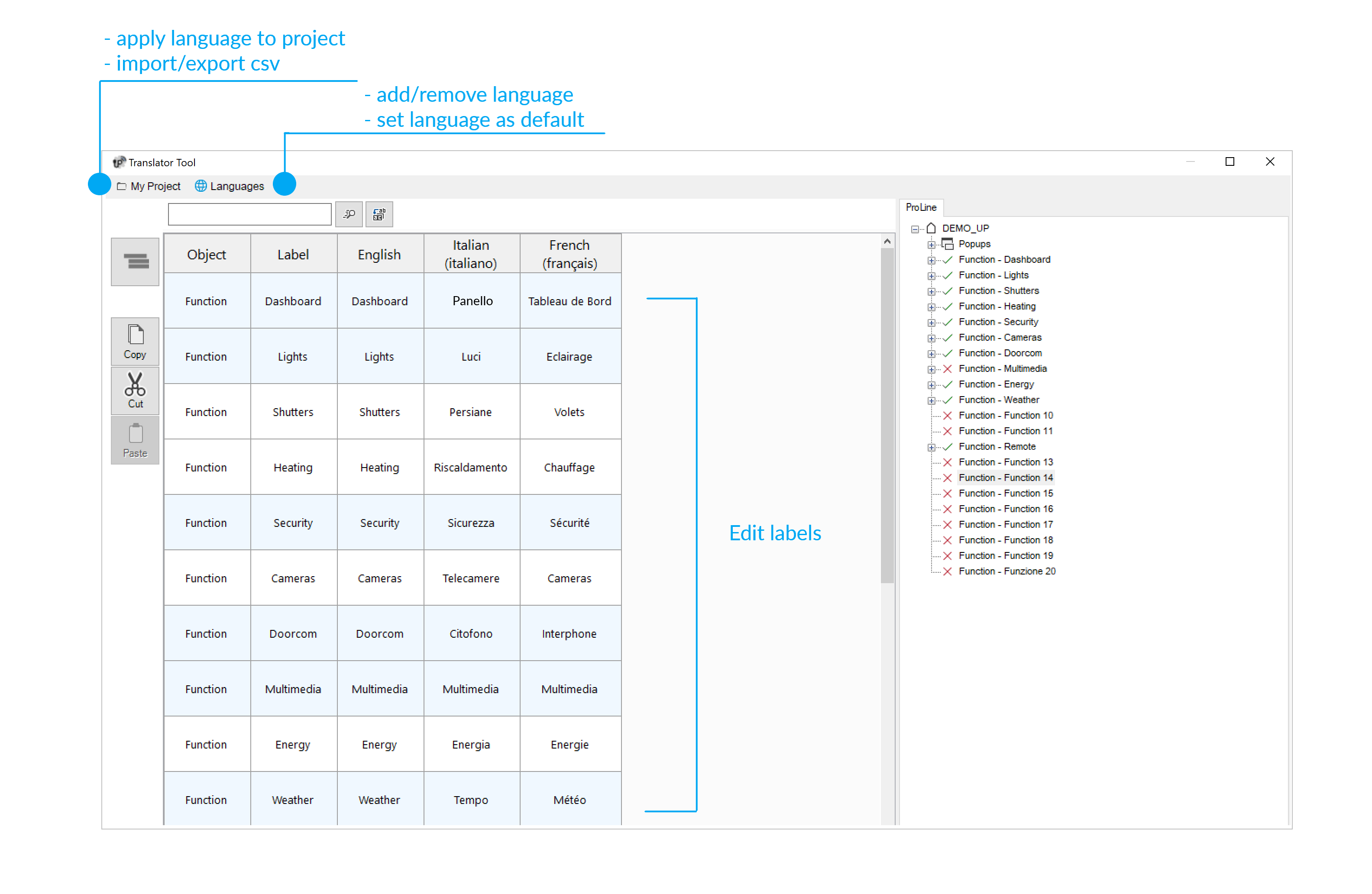Select the French cell 'Eclairage'
The height and width of the screenshot is (894, 1372).
(570, 356)
